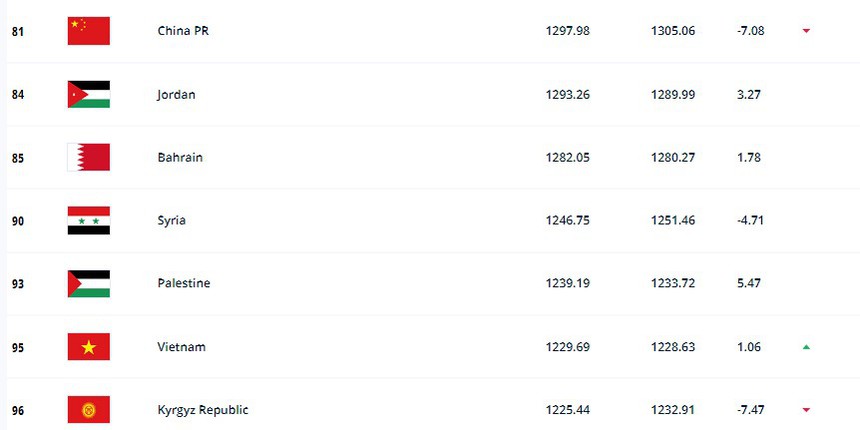Click Palestine's points change value 5.47
860x430 pixels.
pyautogui.click(x=748, y=283)
